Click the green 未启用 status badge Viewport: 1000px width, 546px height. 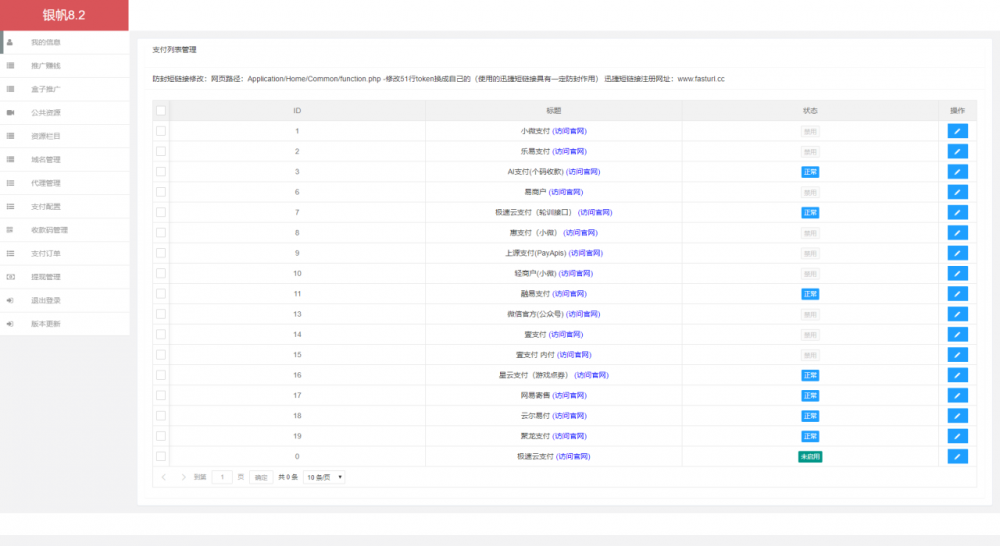coord(810,457)
